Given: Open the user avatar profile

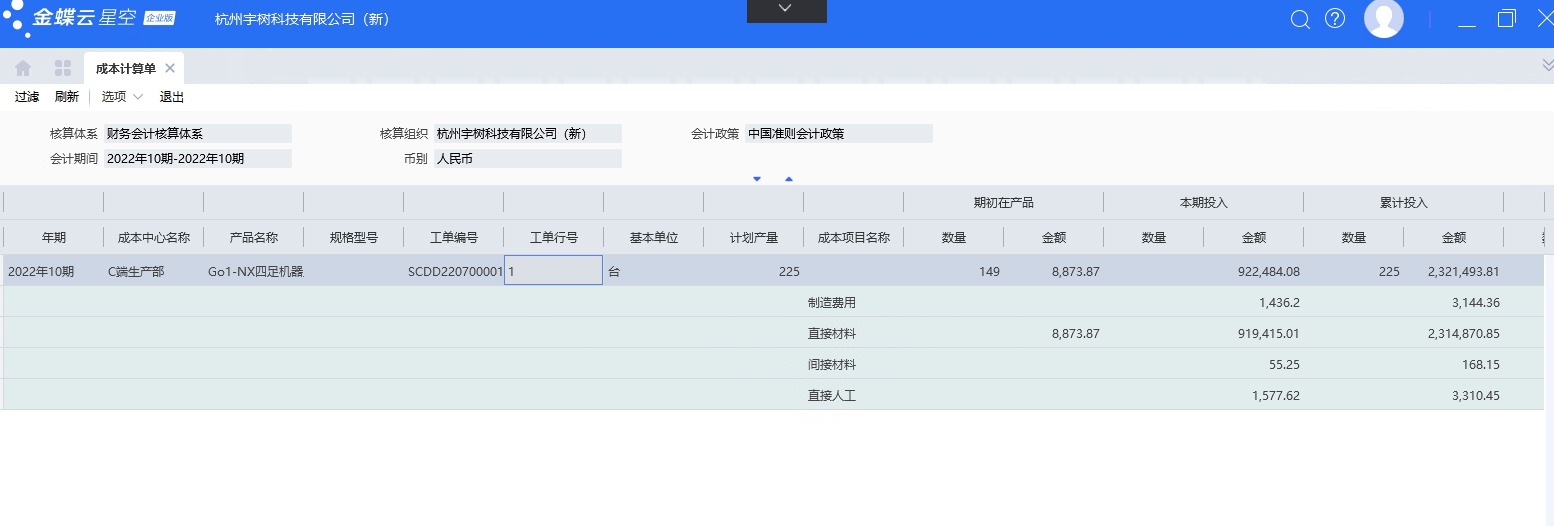Looking at the screenshot, I should coord(1384,19).
